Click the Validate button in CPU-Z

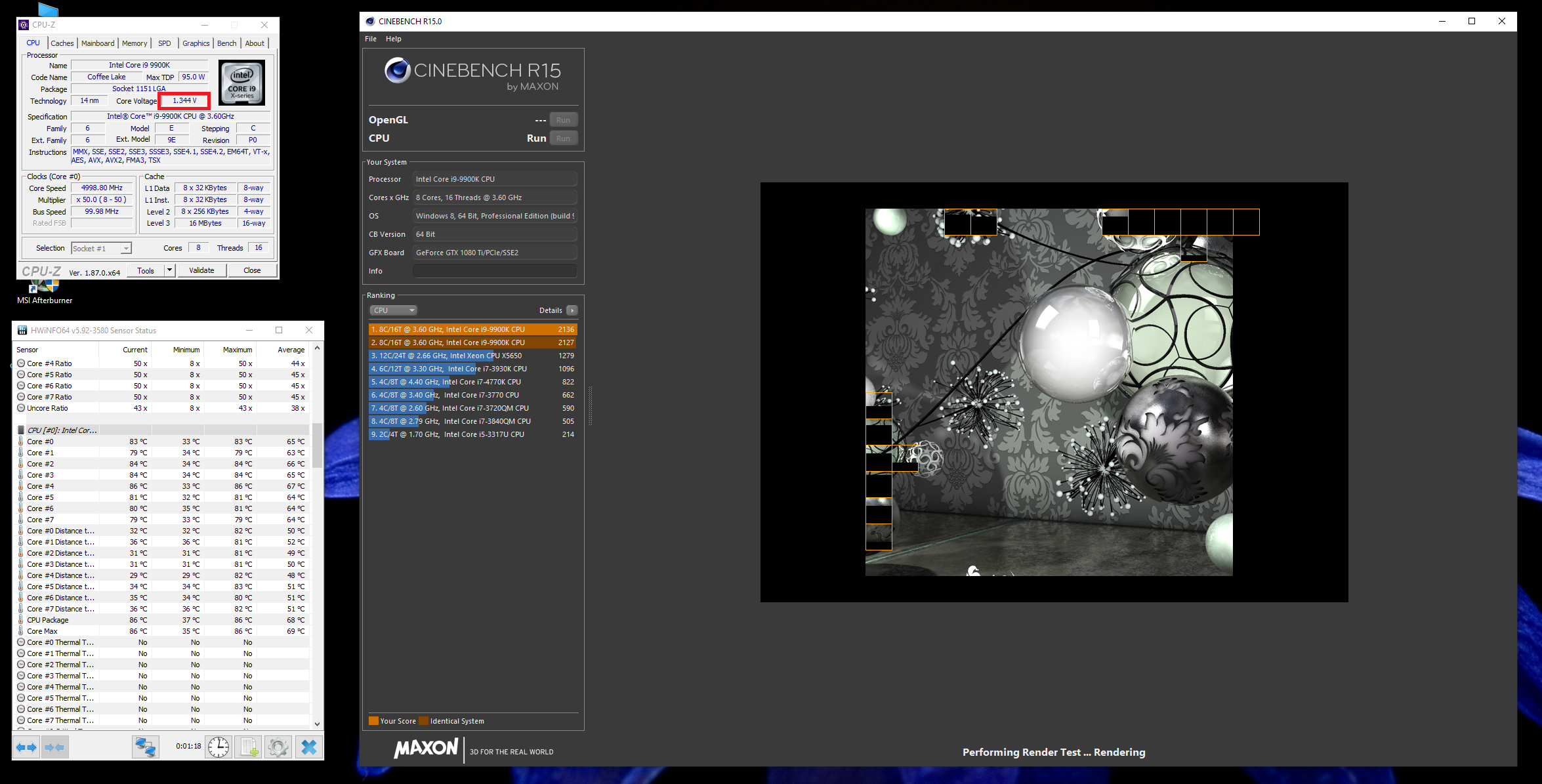[x=201, y=270]
